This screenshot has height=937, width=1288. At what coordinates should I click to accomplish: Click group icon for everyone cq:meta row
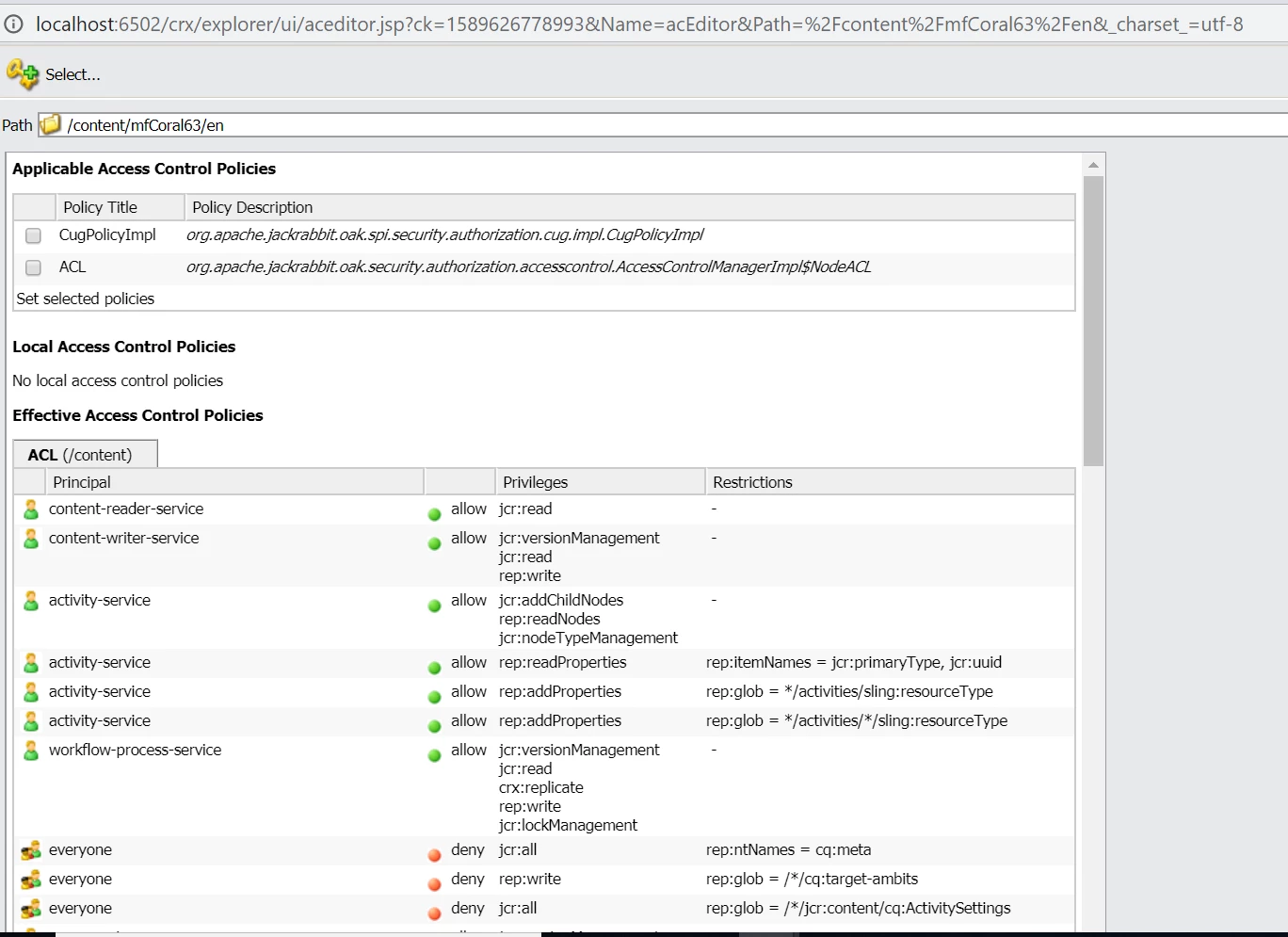click(x=31, y=850)
